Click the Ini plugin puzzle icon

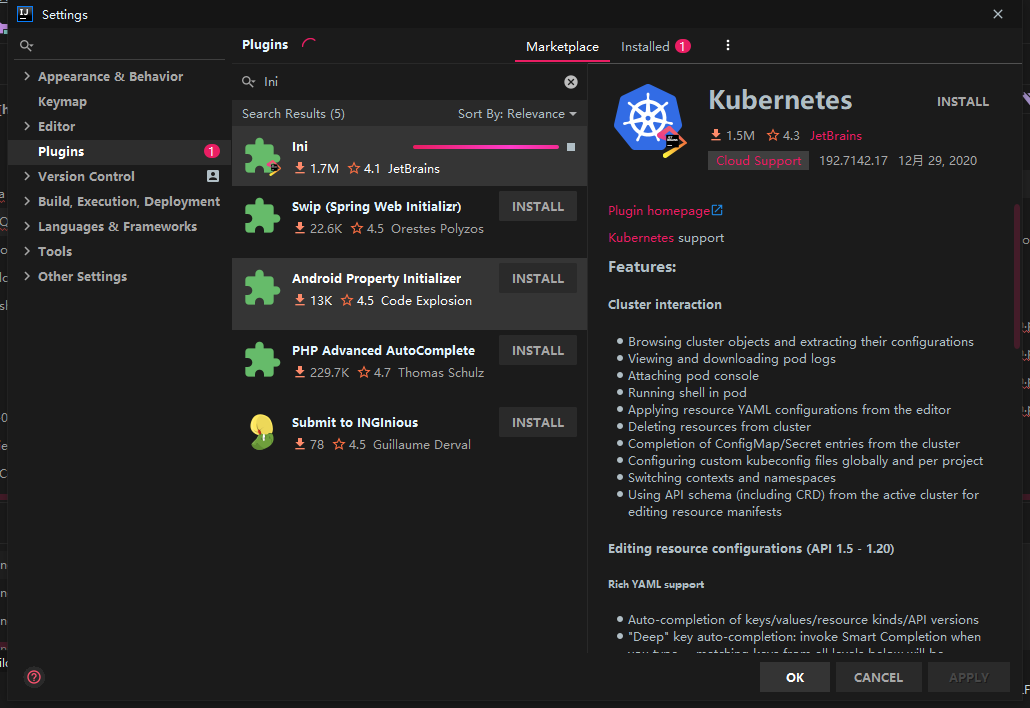tap(262, 156)
